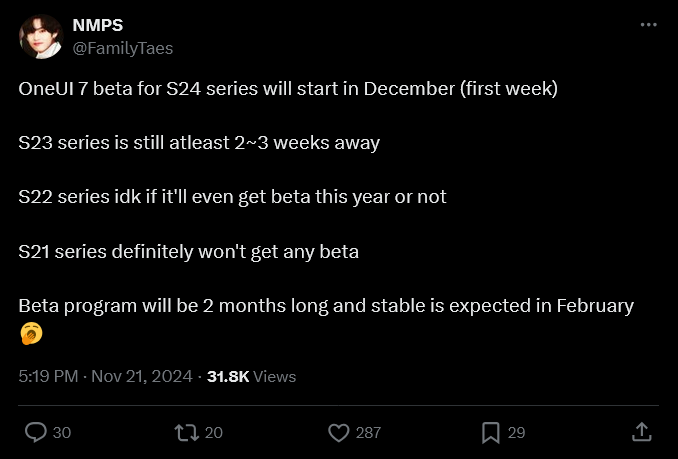Click the like count of 287
This screenshot has width=678, height=459.
click(368, 433)
